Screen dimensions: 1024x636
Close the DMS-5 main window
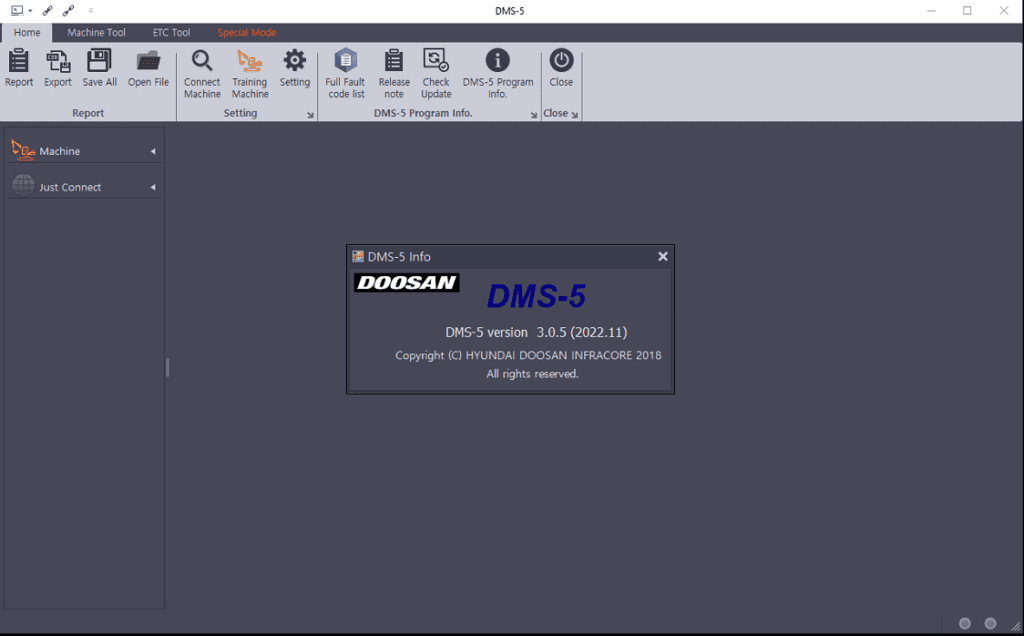tap(1004, 10)
